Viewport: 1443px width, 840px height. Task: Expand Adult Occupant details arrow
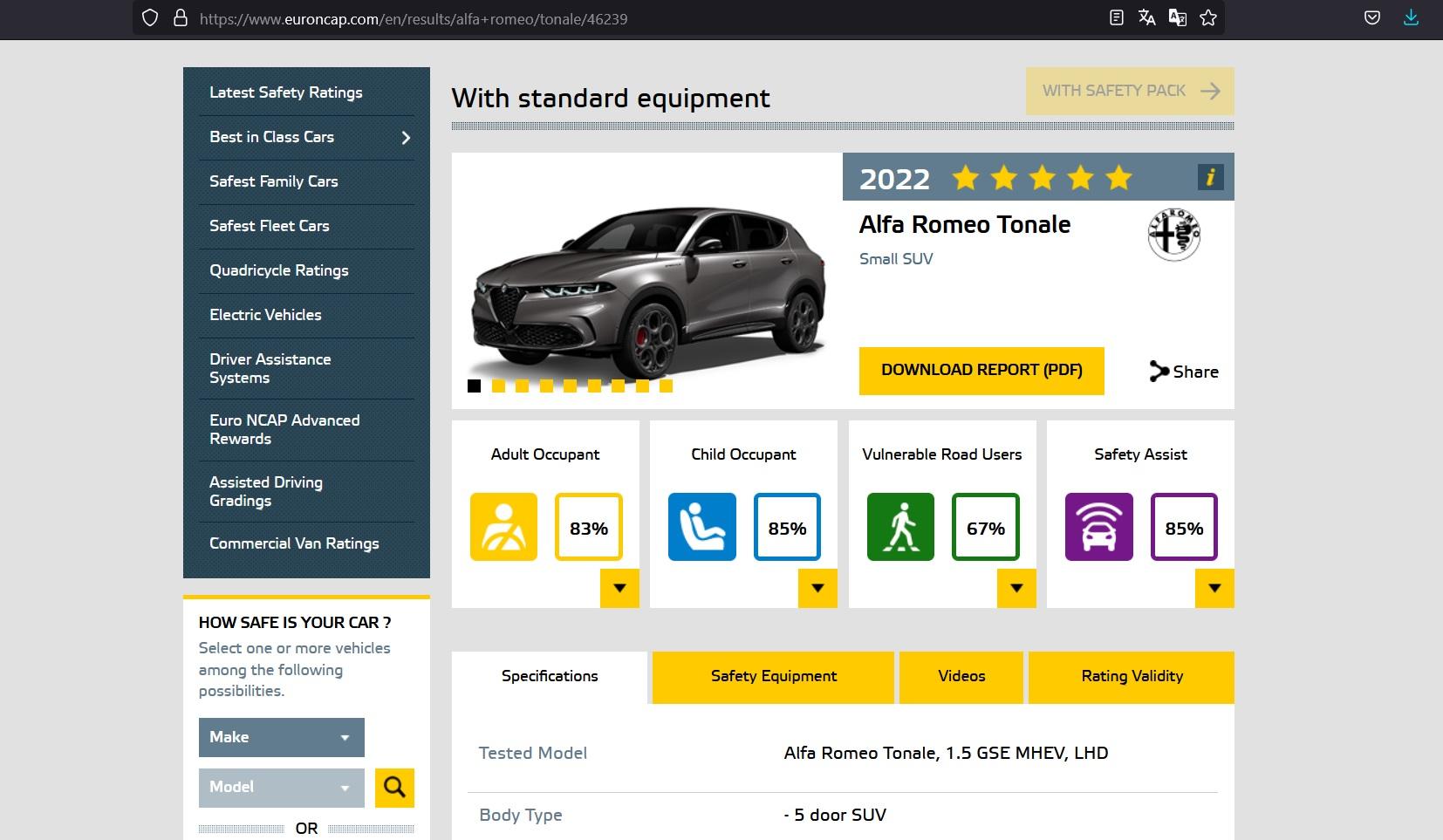619,588
